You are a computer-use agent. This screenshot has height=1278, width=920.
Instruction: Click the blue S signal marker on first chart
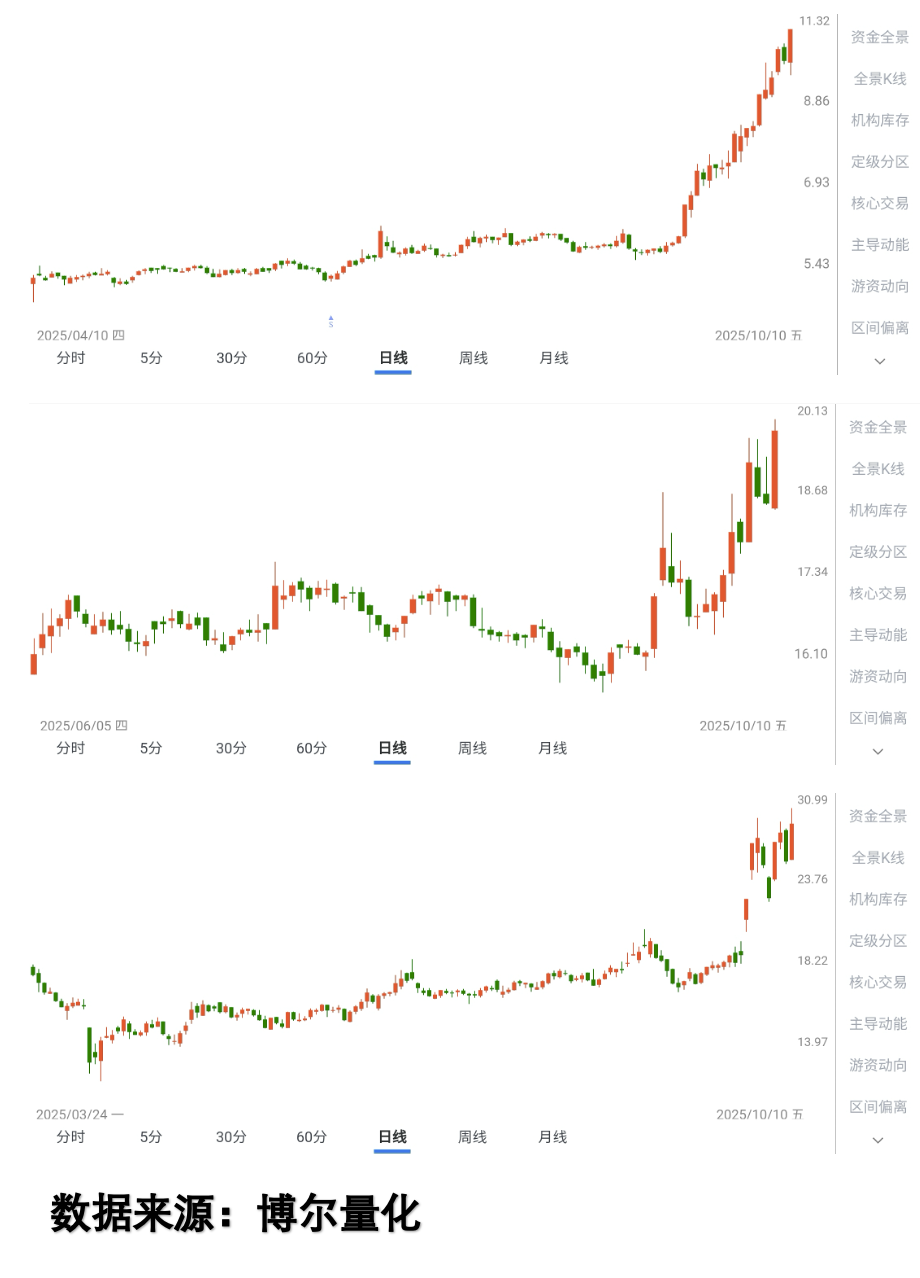pos(330,318)
